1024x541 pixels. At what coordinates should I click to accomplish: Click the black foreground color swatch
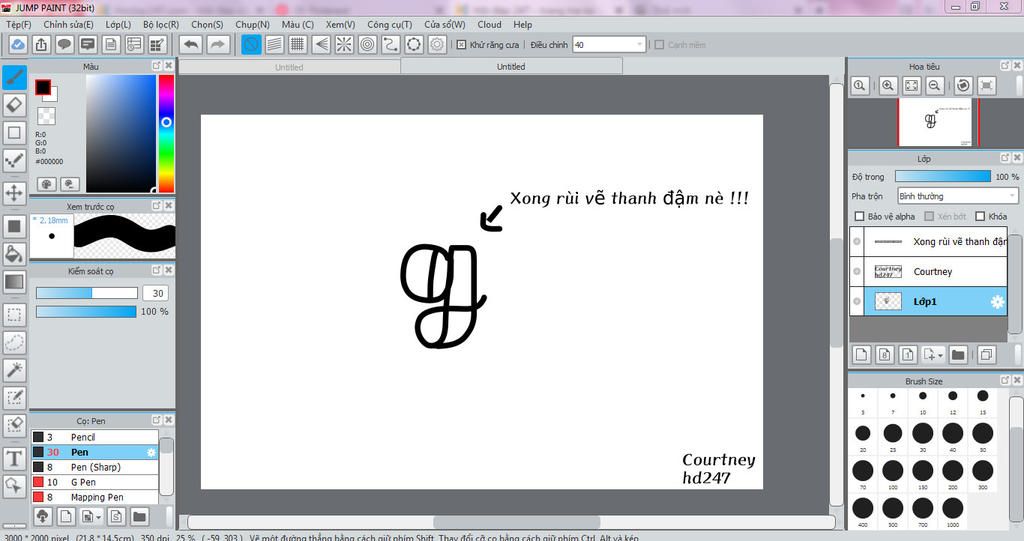(43, 87)
